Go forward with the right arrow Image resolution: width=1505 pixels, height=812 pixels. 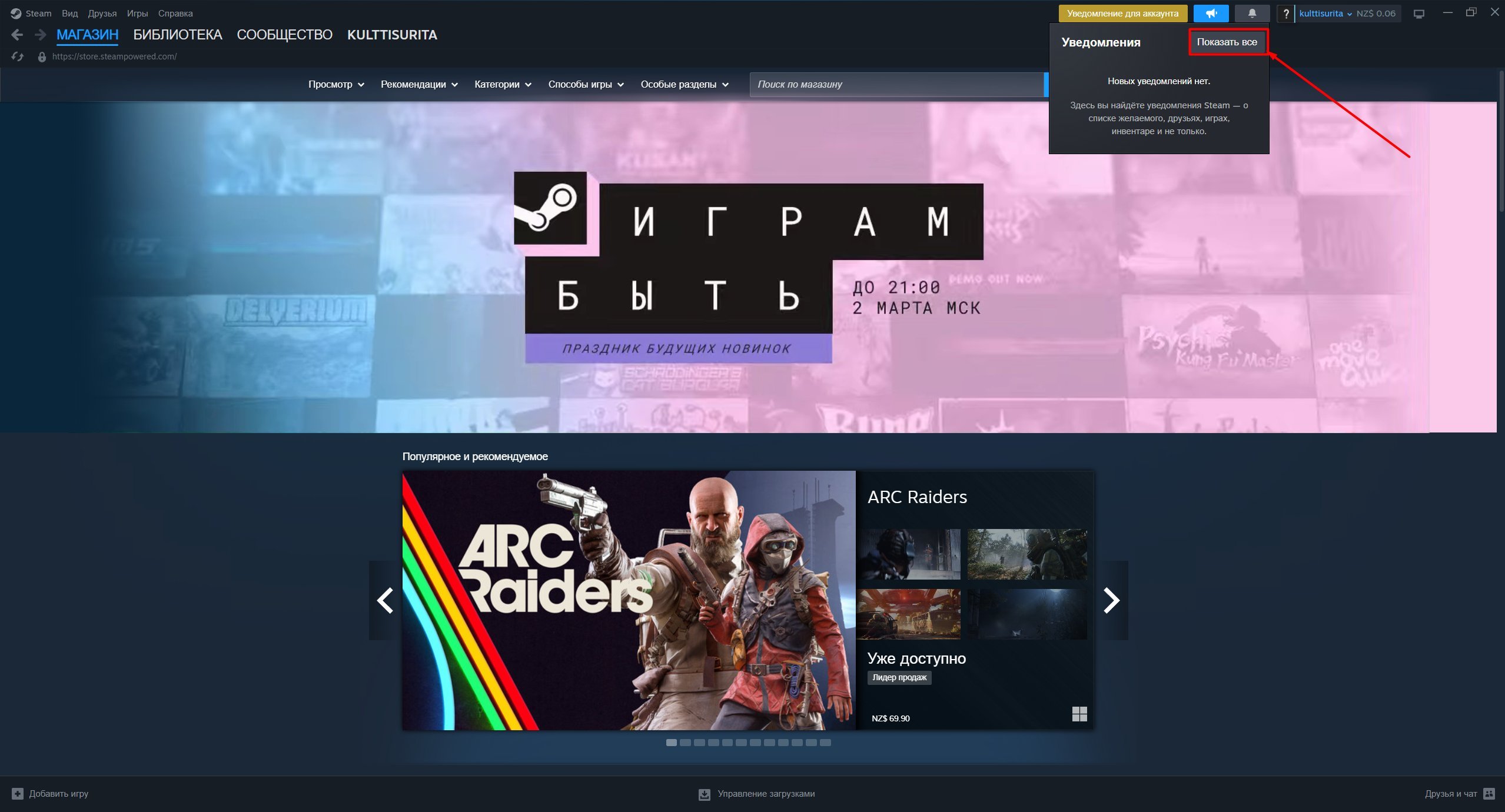click(x=40, y=35)
